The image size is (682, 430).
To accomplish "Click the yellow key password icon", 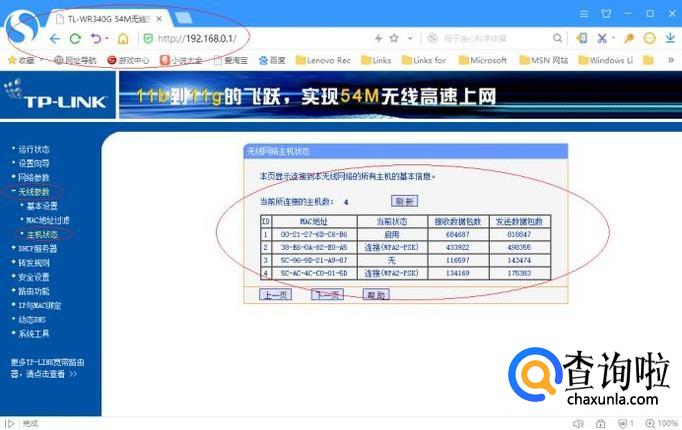I will 629,38.
